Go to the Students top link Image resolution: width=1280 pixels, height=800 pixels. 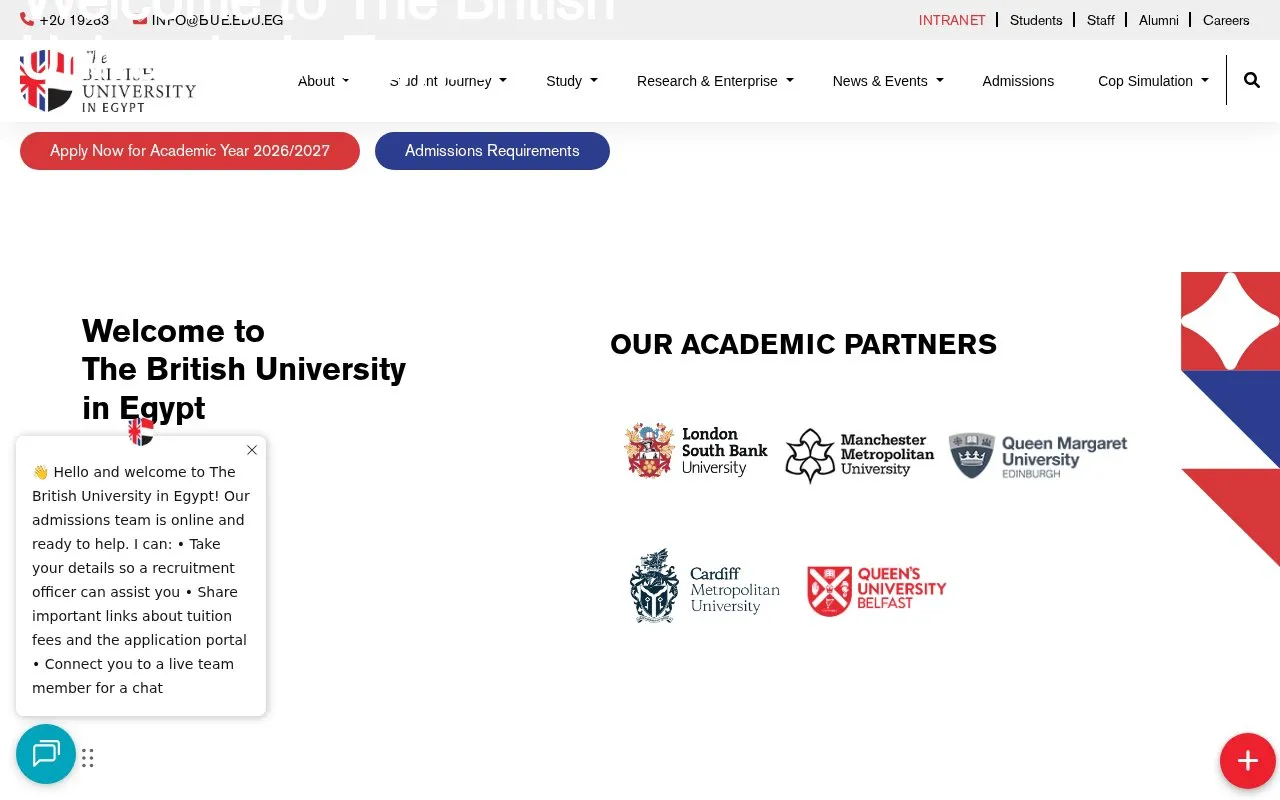(1036, 20)
